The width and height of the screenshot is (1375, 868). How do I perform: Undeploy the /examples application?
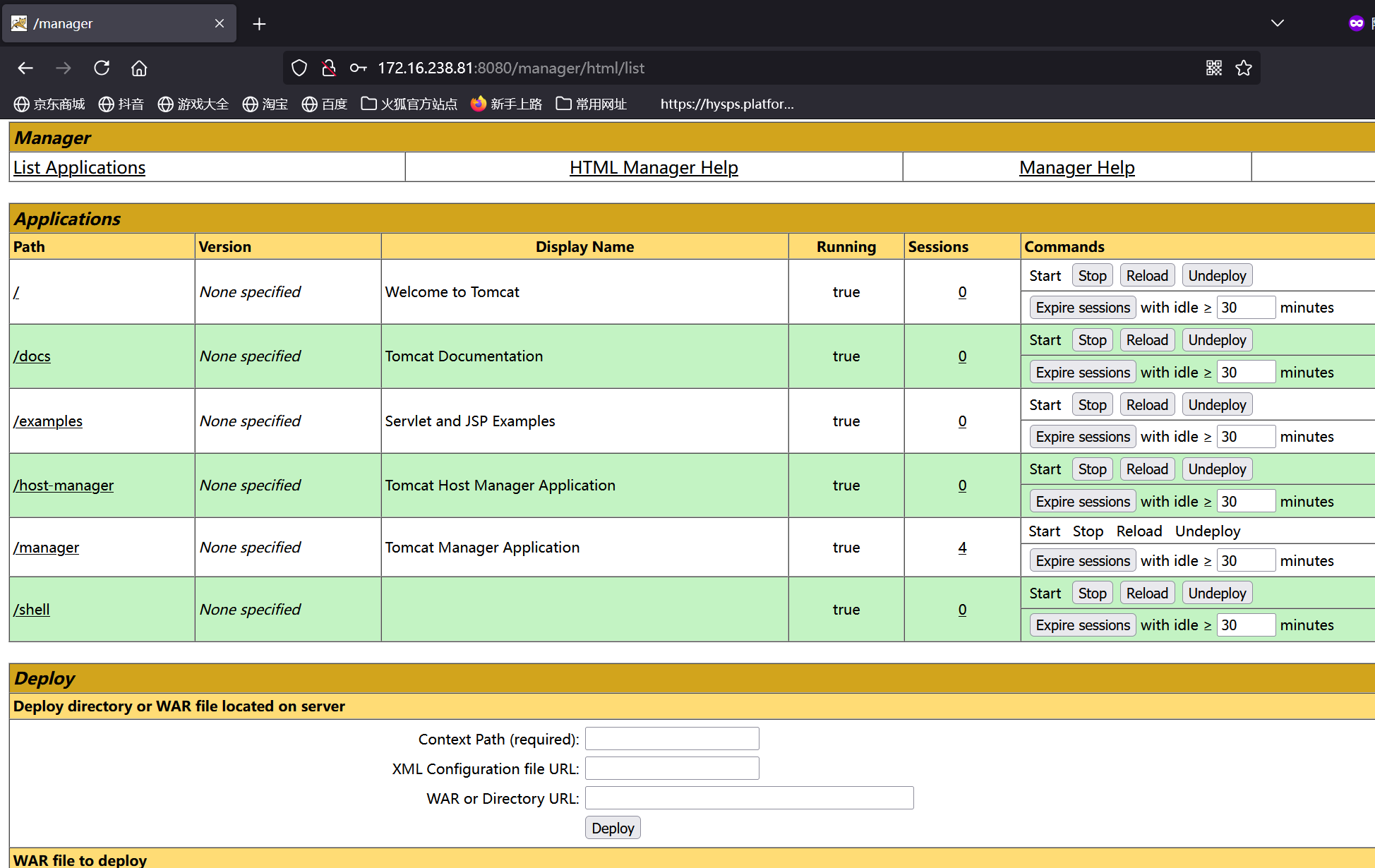tap(1217, 404)
